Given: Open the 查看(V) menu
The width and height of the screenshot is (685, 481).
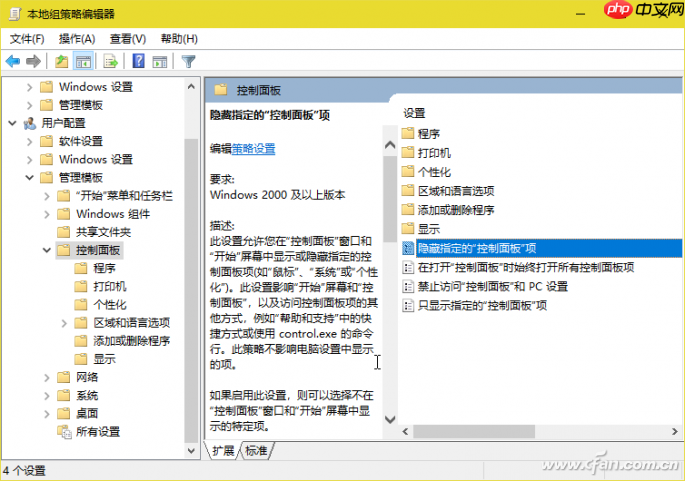Looking at the screenshot, I should tap(128, 39).
